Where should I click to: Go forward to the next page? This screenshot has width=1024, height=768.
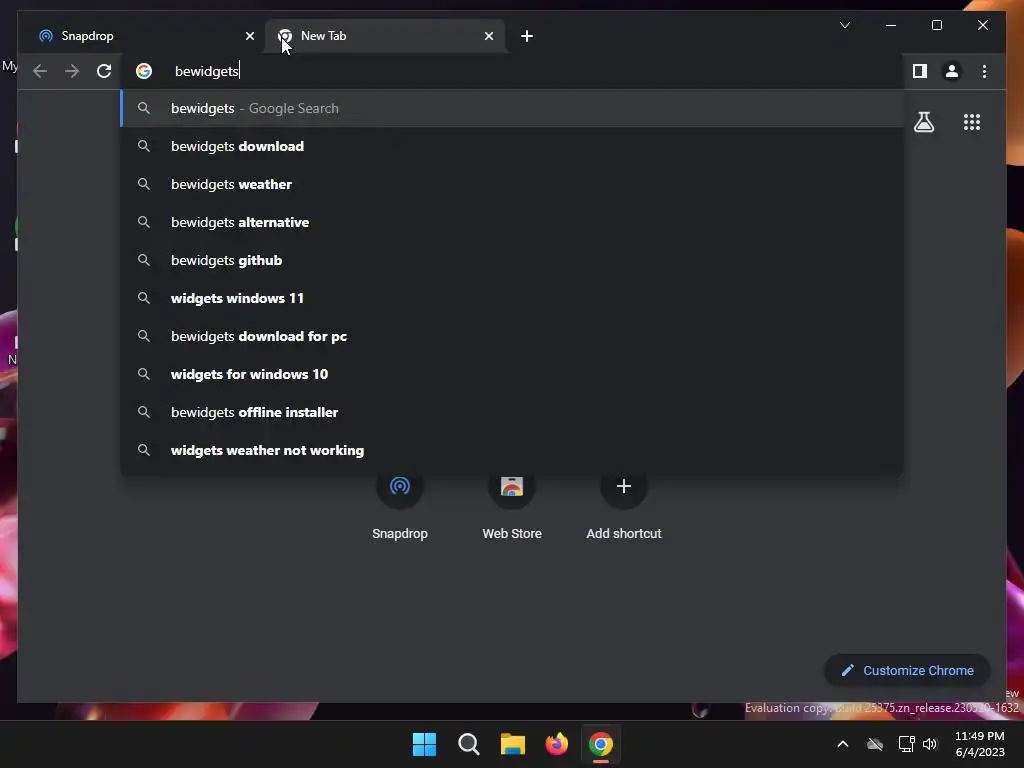coord(72,71)
